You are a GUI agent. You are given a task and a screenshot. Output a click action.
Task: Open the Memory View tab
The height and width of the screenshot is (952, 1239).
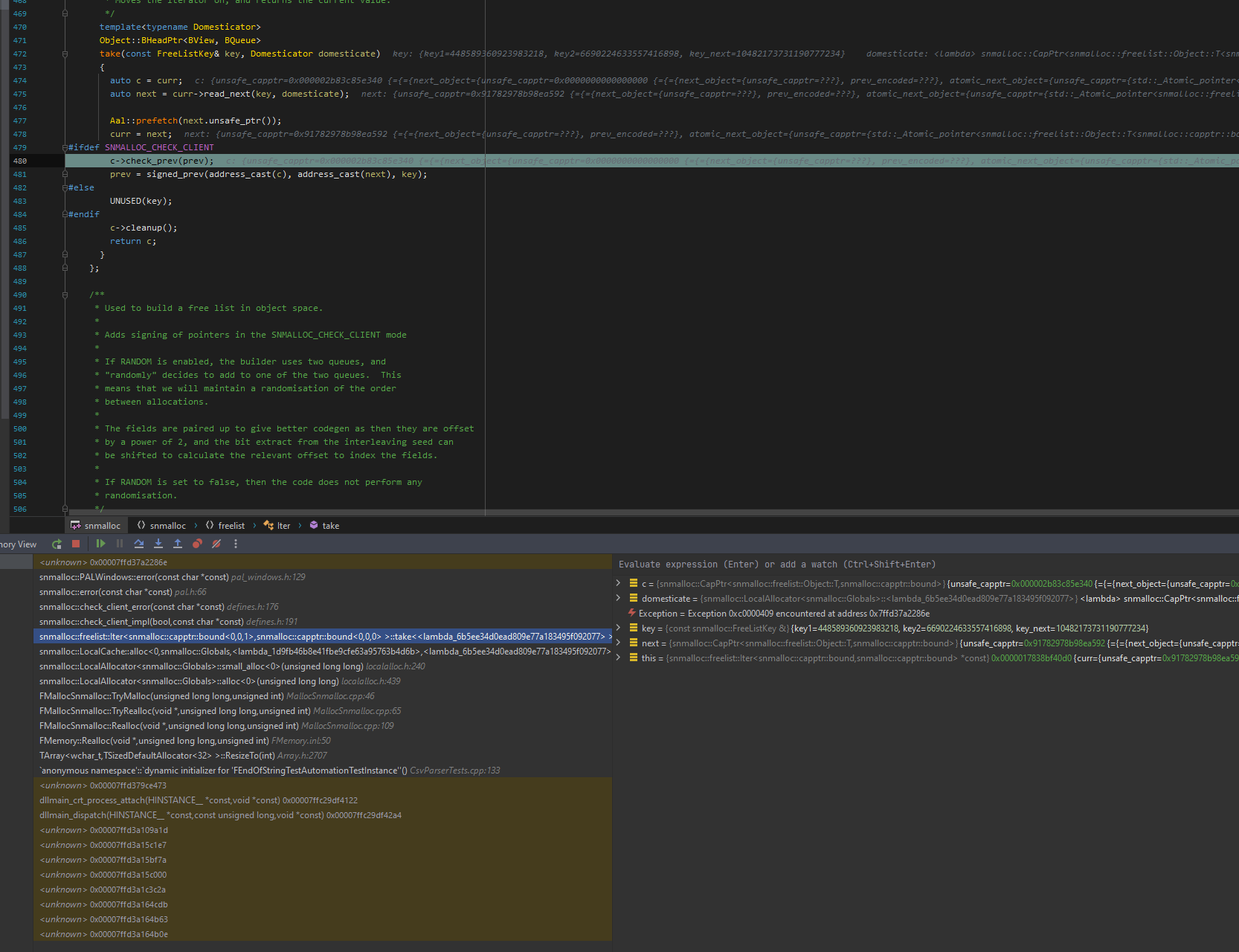point(18,544)
